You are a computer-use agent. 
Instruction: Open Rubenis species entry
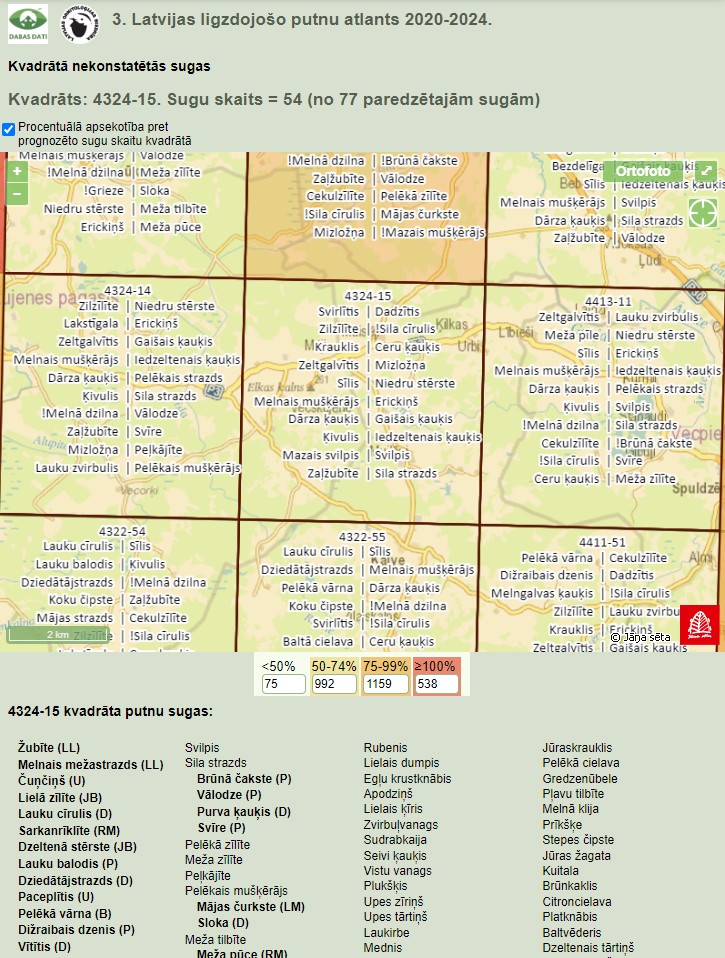pyautogui.click(x=385, y=748)
